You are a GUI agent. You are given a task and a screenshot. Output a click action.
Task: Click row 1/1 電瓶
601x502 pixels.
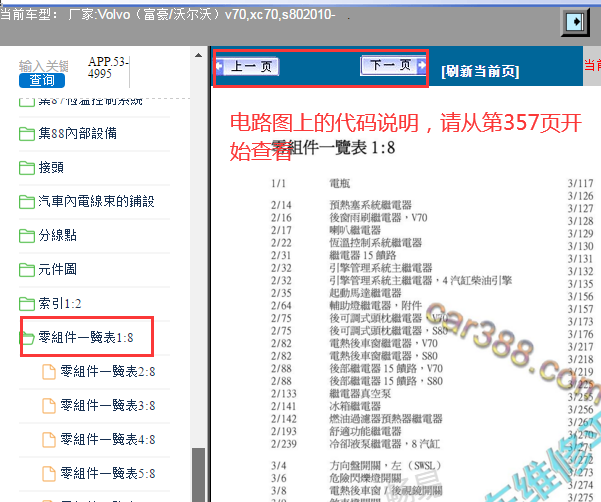[310, 184]
